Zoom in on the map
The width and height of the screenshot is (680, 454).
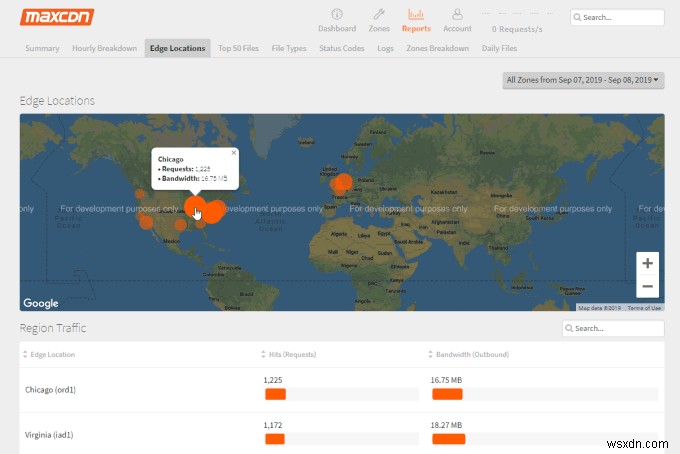[647, 263]
